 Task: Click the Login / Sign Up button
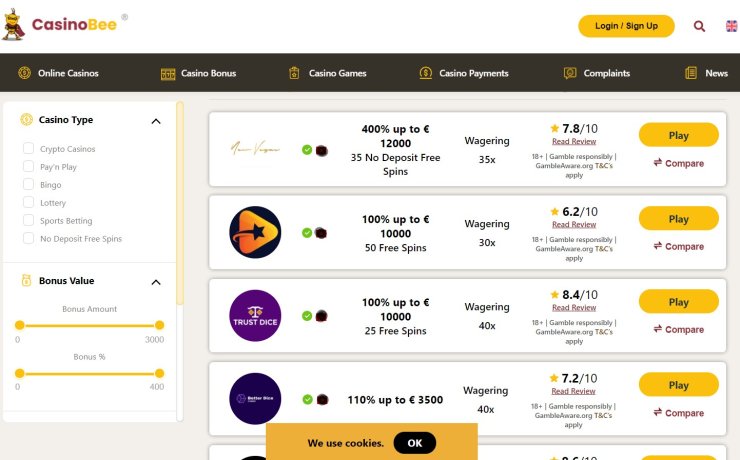(626, 26)
